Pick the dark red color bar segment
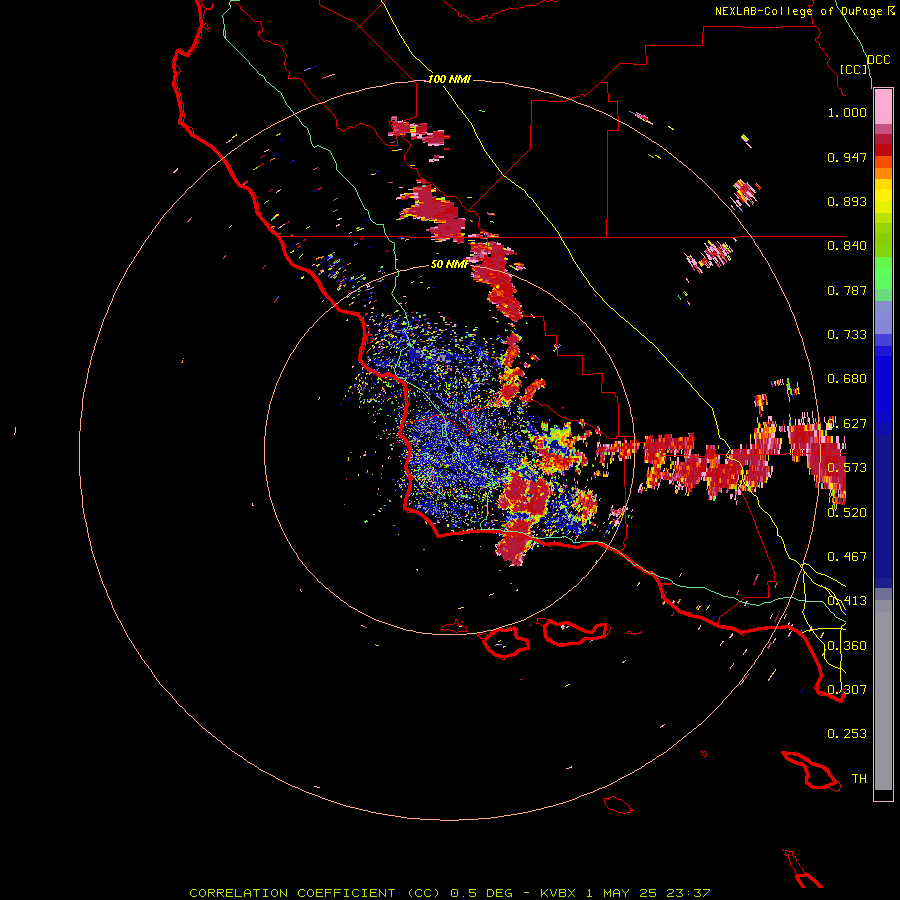 (x=883, y=149)
